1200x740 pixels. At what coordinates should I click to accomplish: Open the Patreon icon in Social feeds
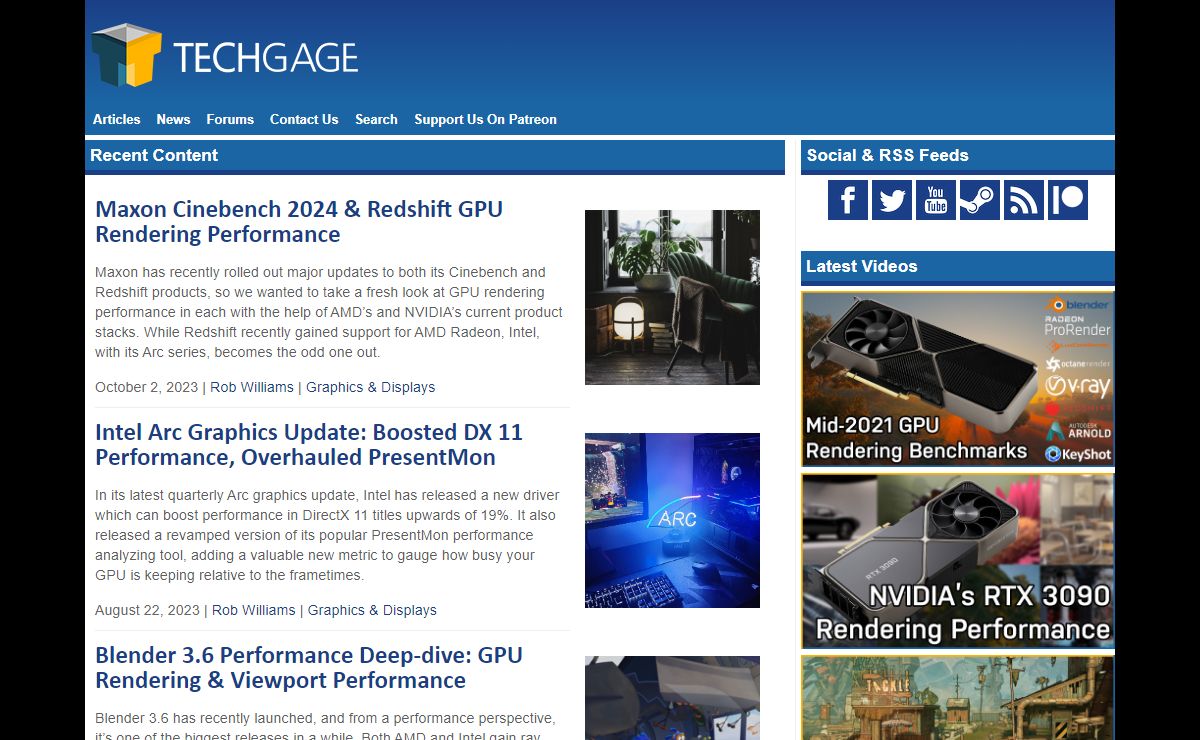1068,200
